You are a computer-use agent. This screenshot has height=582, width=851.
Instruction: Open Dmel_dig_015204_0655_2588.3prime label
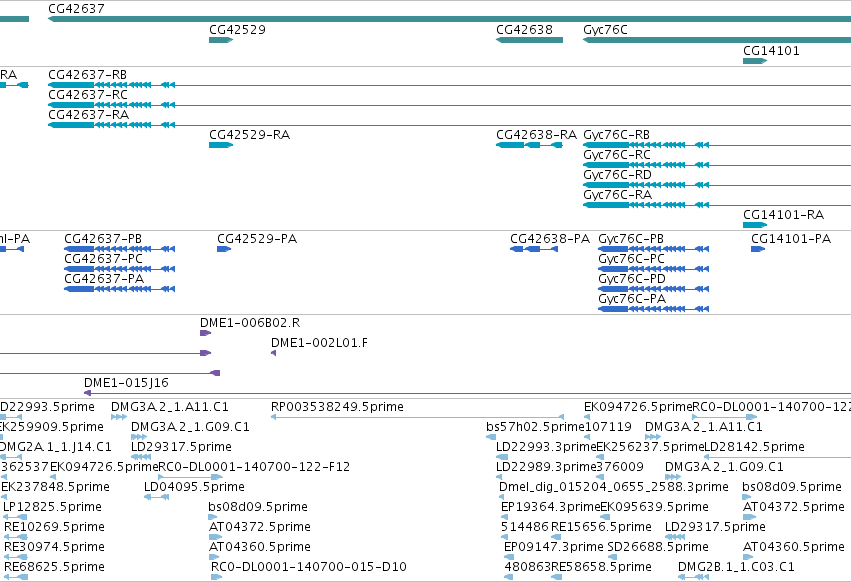614,486
